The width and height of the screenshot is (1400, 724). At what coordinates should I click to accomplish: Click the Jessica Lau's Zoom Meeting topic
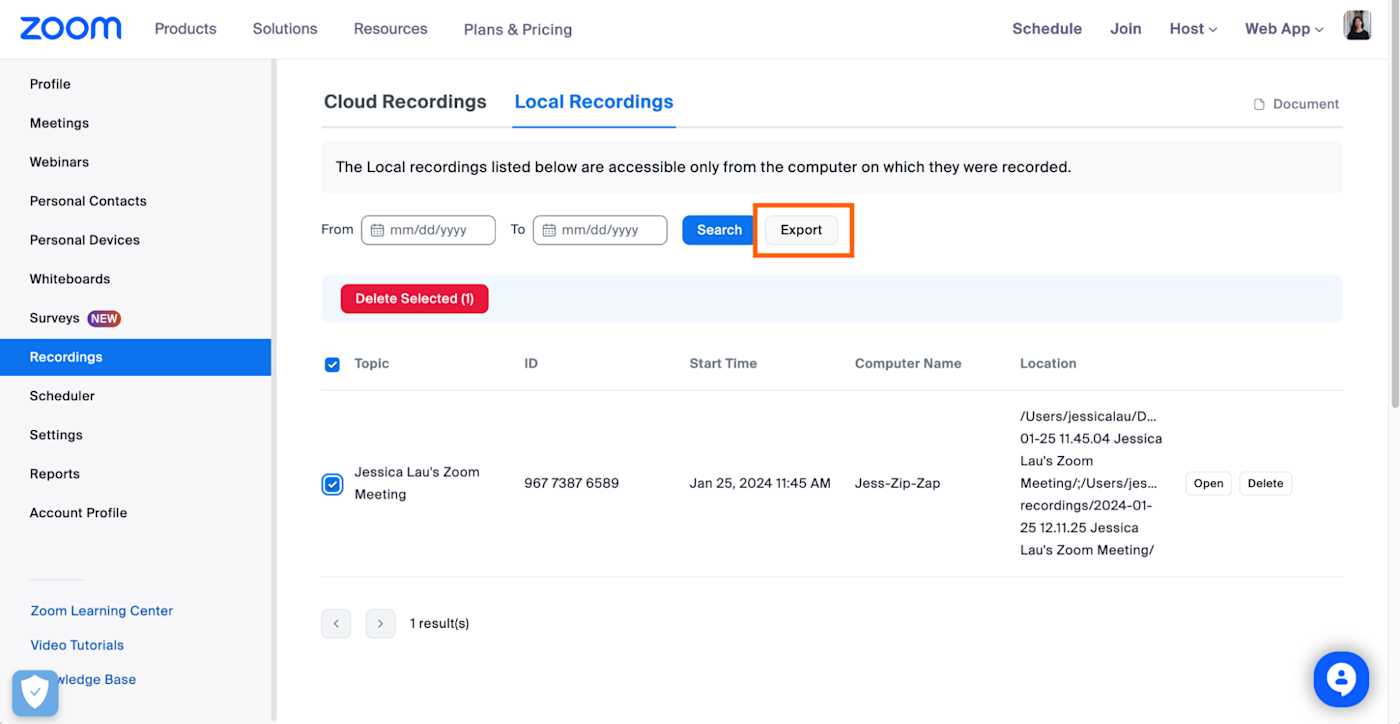[x=417, y=483]
